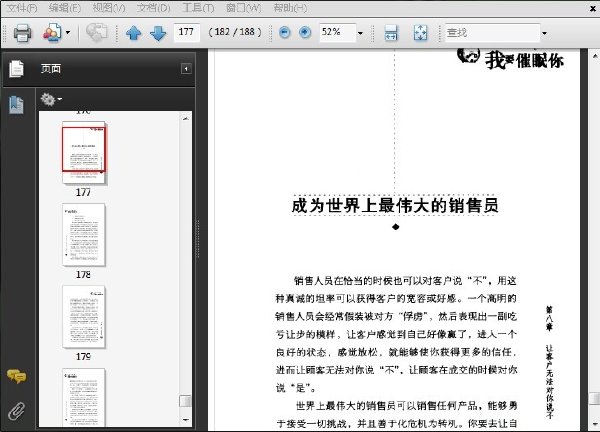Open the 文件(F) menu
600x432 pixels.
click(22, 8)
